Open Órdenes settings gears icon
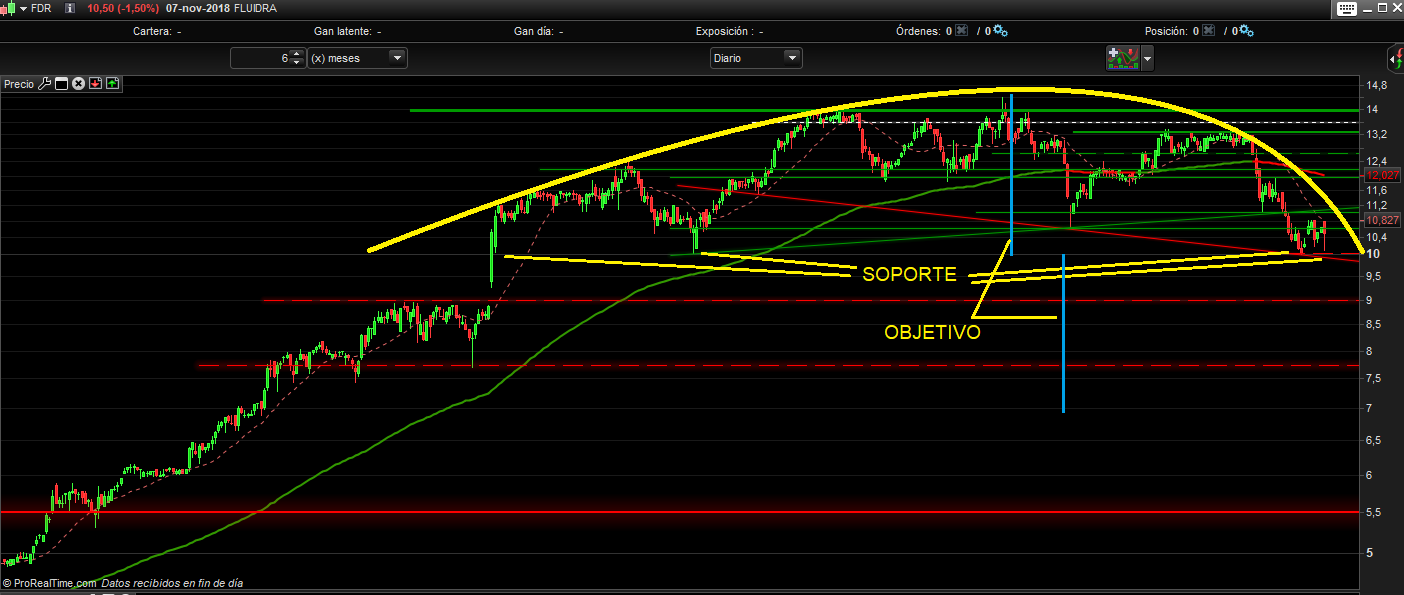Screen dimensions: 1404x595 click(x=1000, y=31)
